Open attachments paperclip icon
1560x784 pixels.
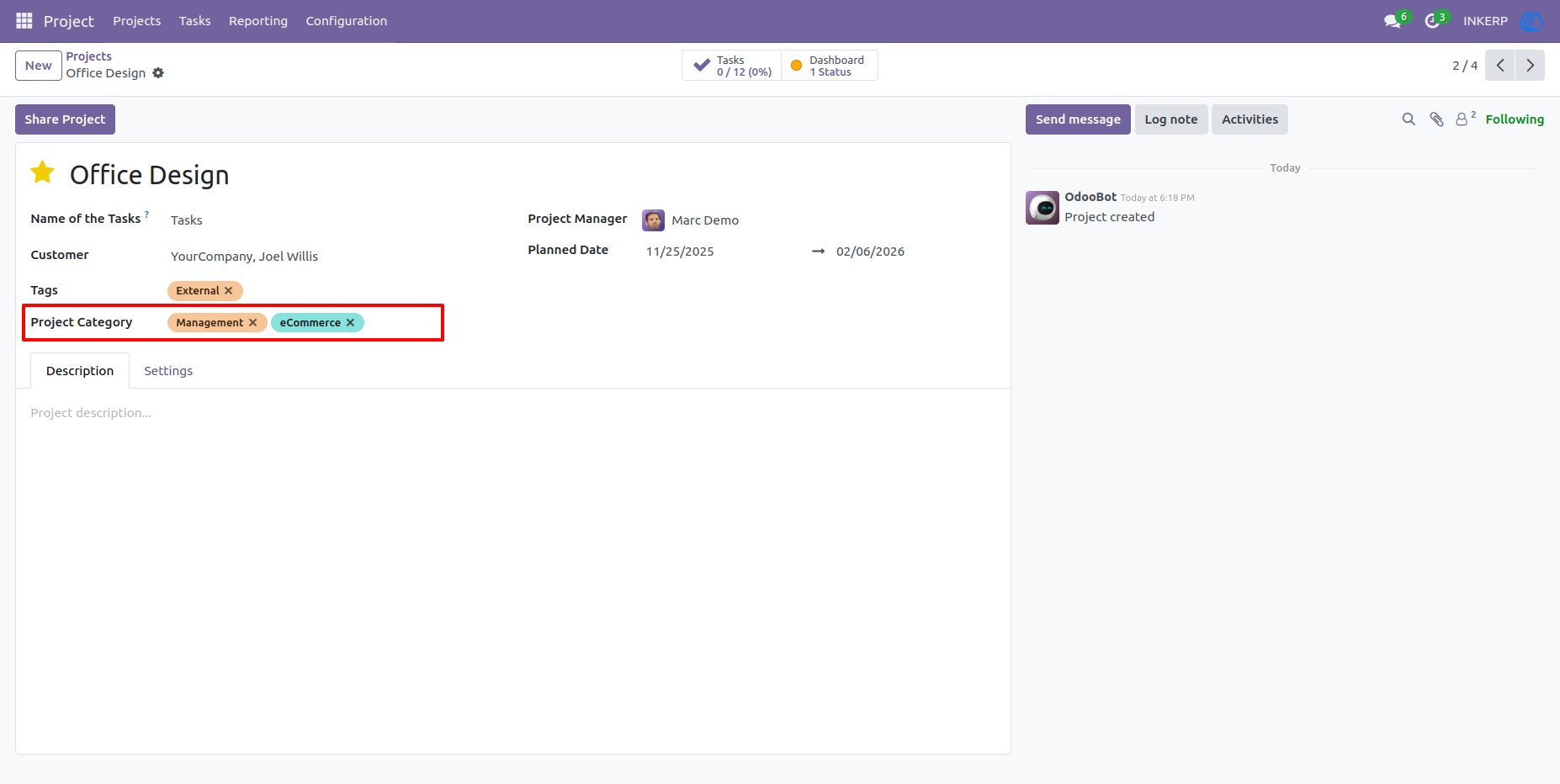click(x=1436, y=119)
